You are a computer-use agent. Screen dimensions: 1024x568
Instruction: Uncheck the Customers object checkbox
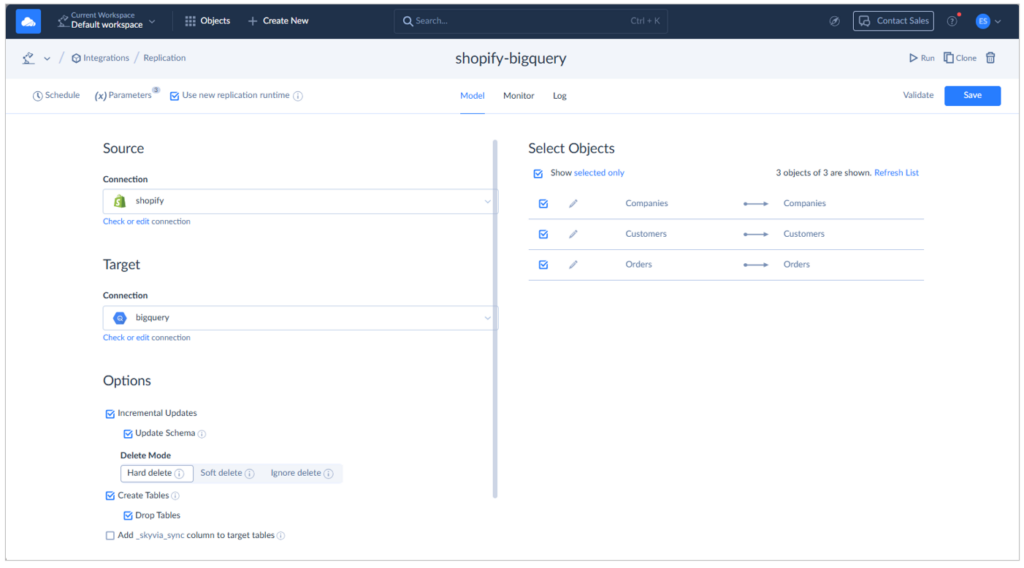pyautogui.click(x=543, y=234)
